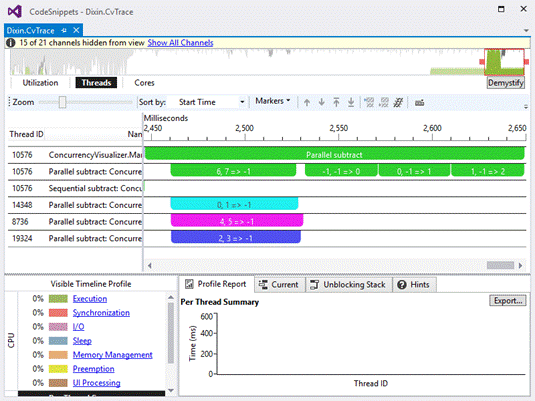Open the Sort by Start Time dropdown

[x=211, y=102]
